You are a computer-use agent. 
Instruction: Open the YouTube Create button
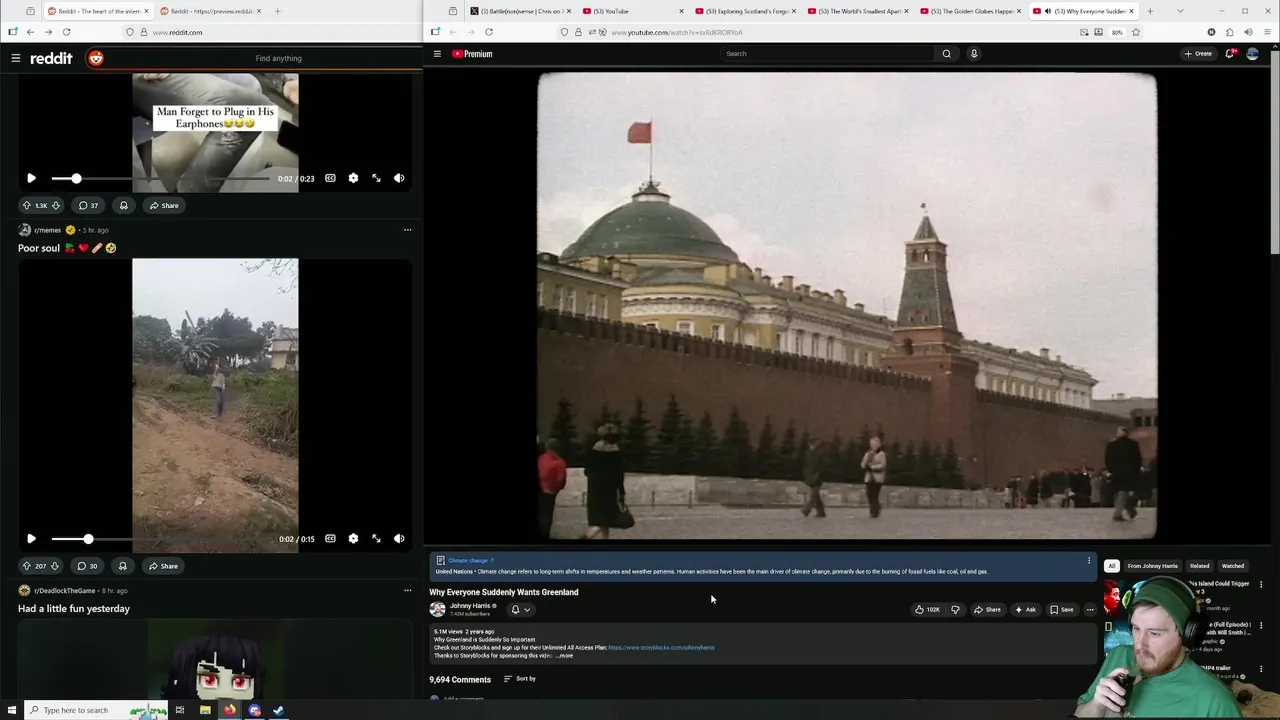click(1198, 54)
